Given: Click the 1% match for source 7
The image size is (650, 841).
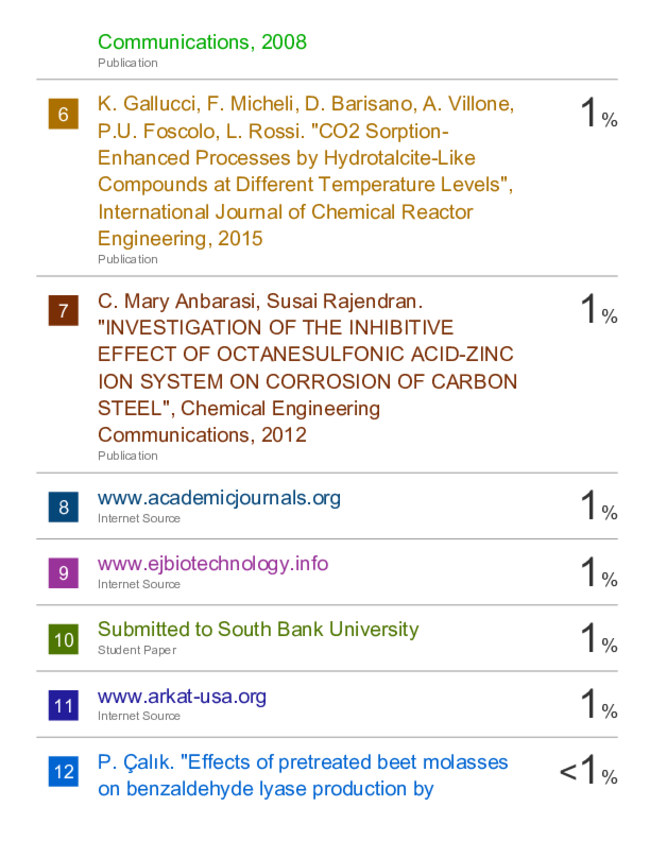Looking at the screenshot, I should click(599, 309).
